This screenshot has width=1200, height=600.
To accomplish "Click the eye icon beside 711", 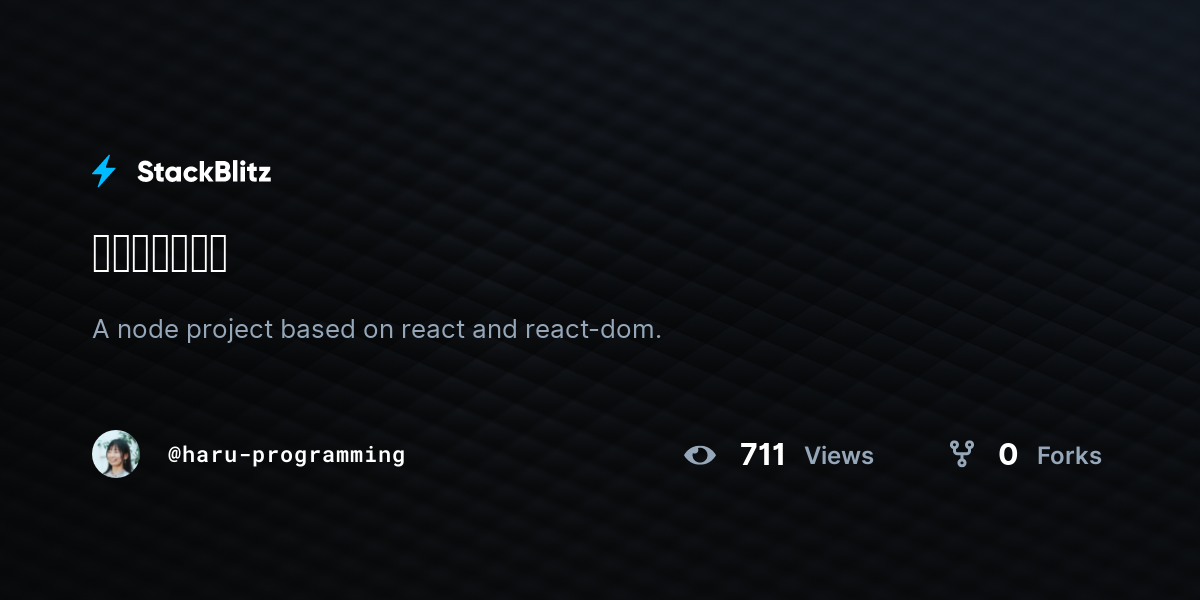I will 700,455.
